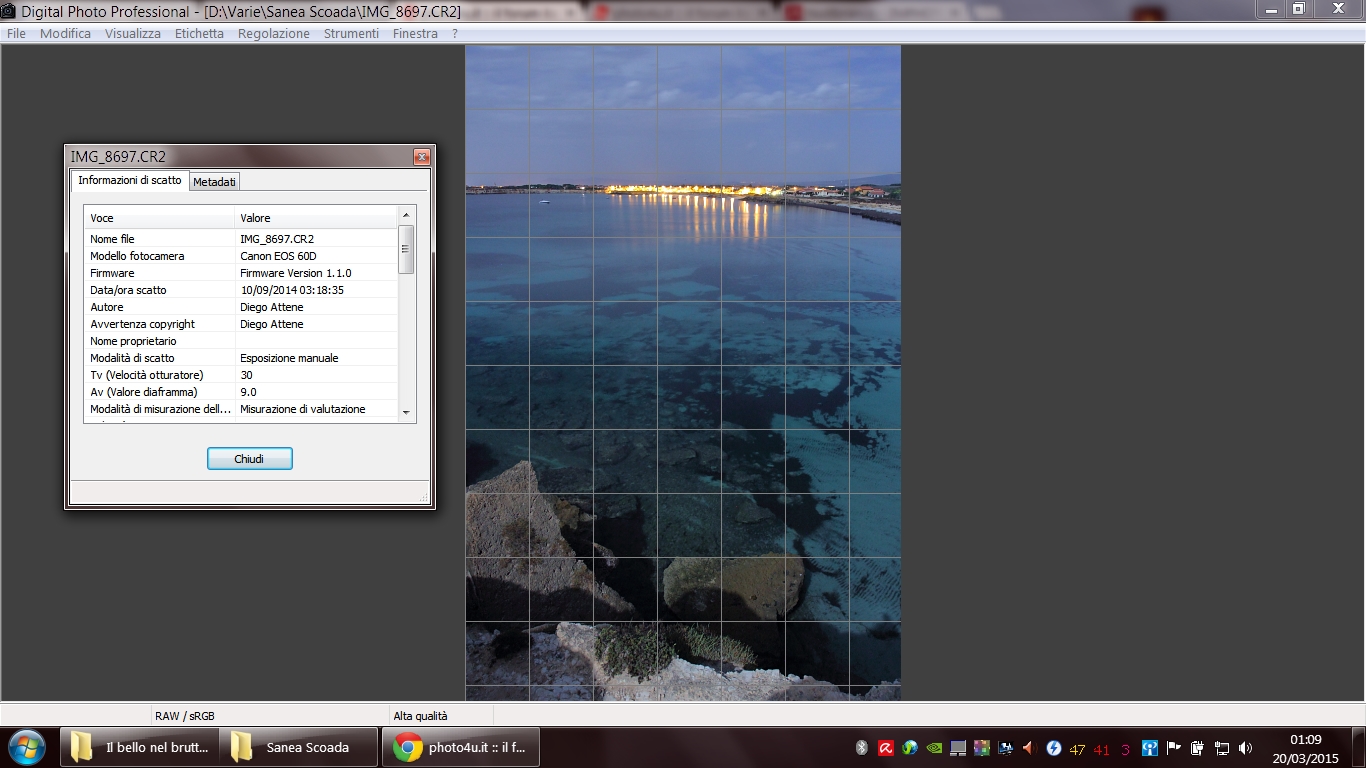Open the 'Il bello nel brutt...' folder
The width and height of the screenshot is (1366, 768).
(x=140, y=747)
